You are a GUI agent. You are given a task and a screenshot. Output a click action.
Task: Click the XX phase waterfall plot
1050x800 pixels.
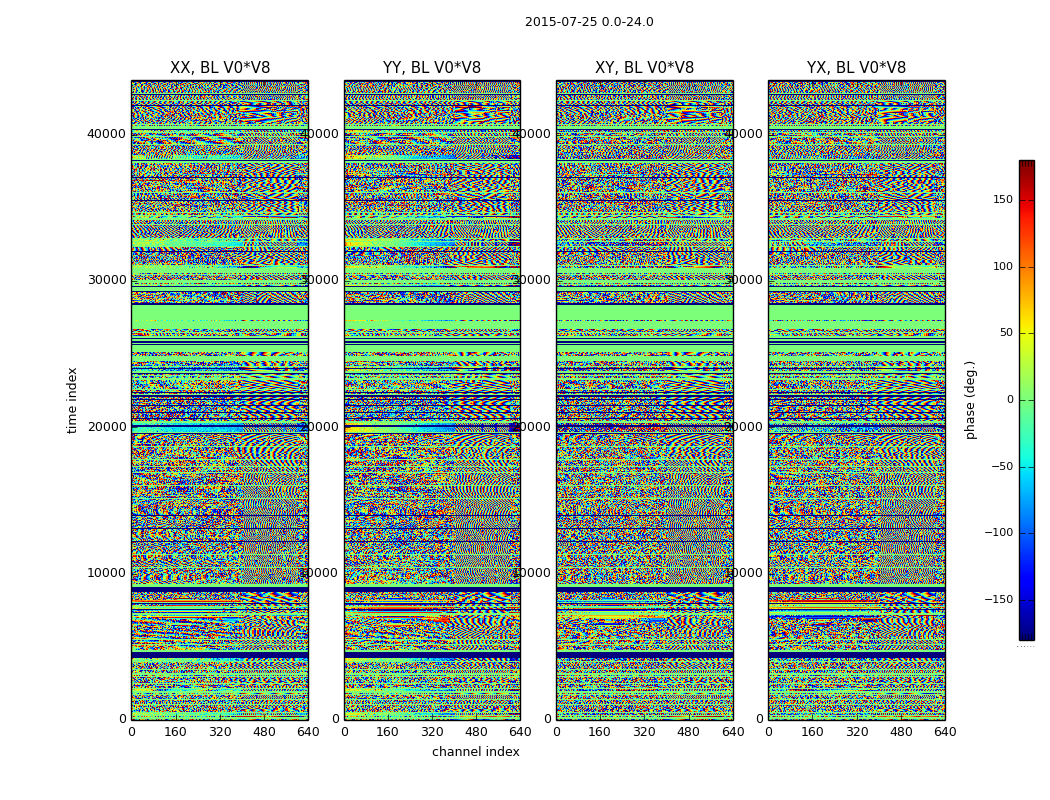(220, 400)
